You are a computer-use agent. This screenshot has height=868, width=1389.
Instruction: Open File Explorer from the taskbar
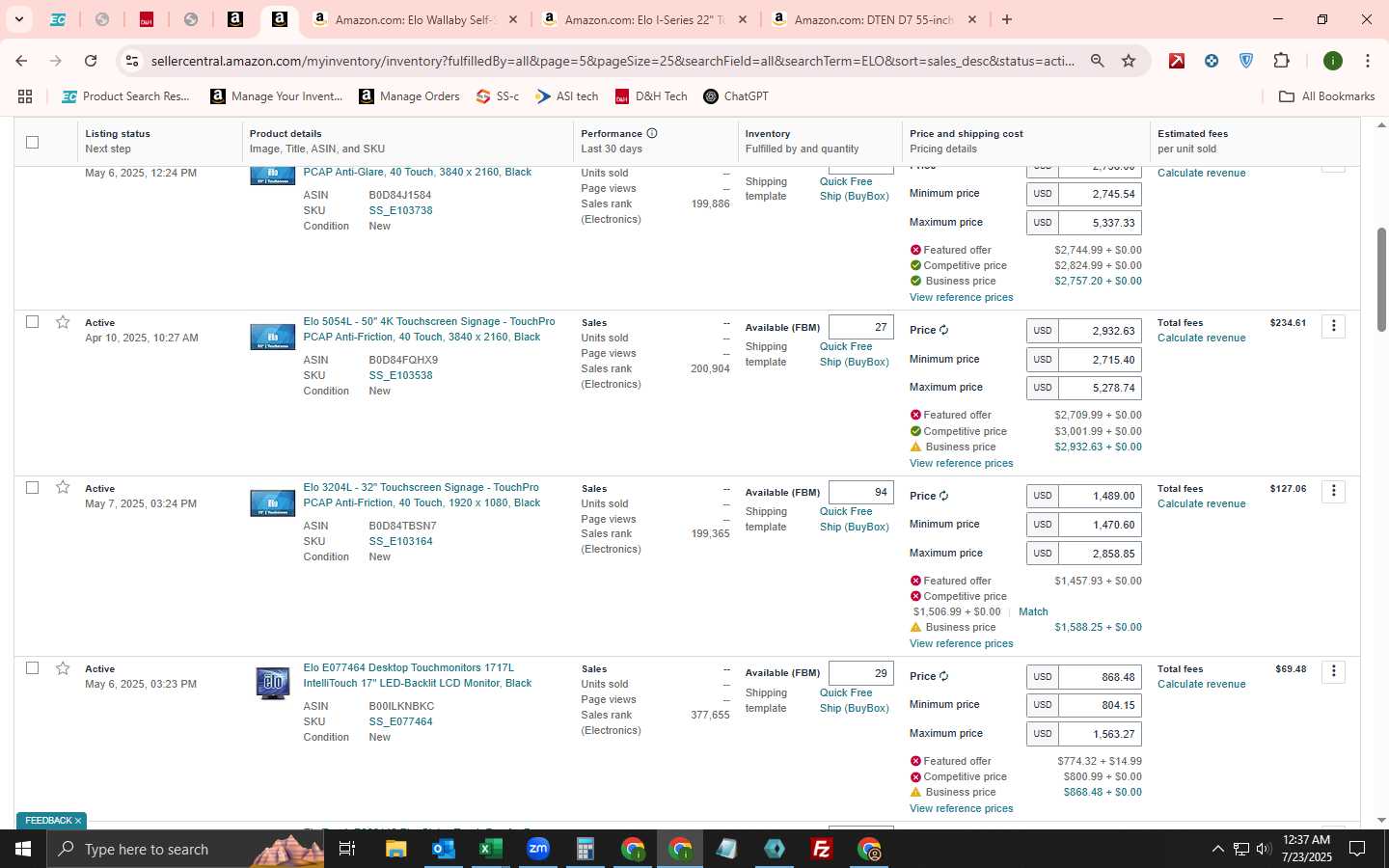[395, 849]
